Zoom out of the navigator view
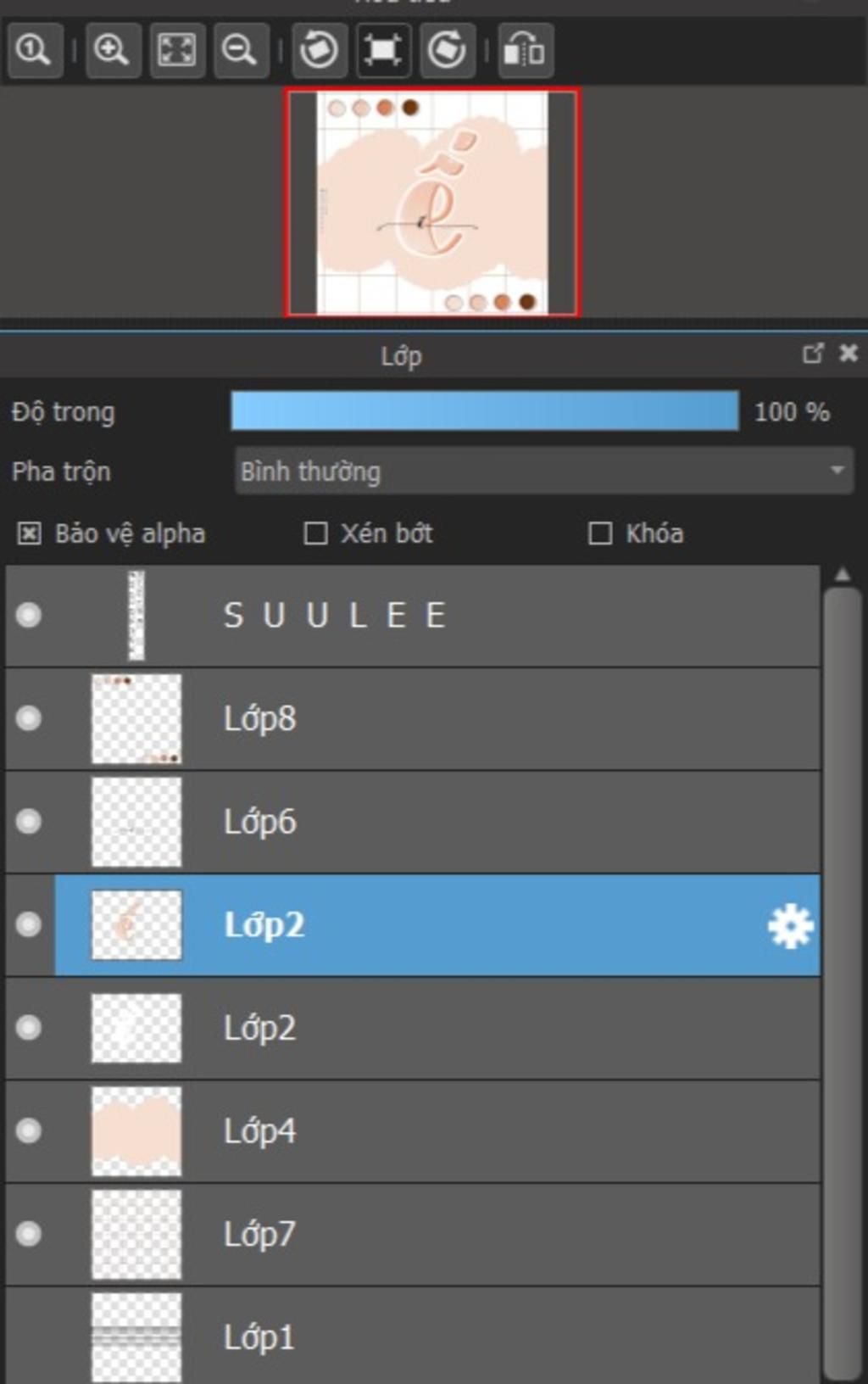The image size is (868, 1384). tap(241, 50)
